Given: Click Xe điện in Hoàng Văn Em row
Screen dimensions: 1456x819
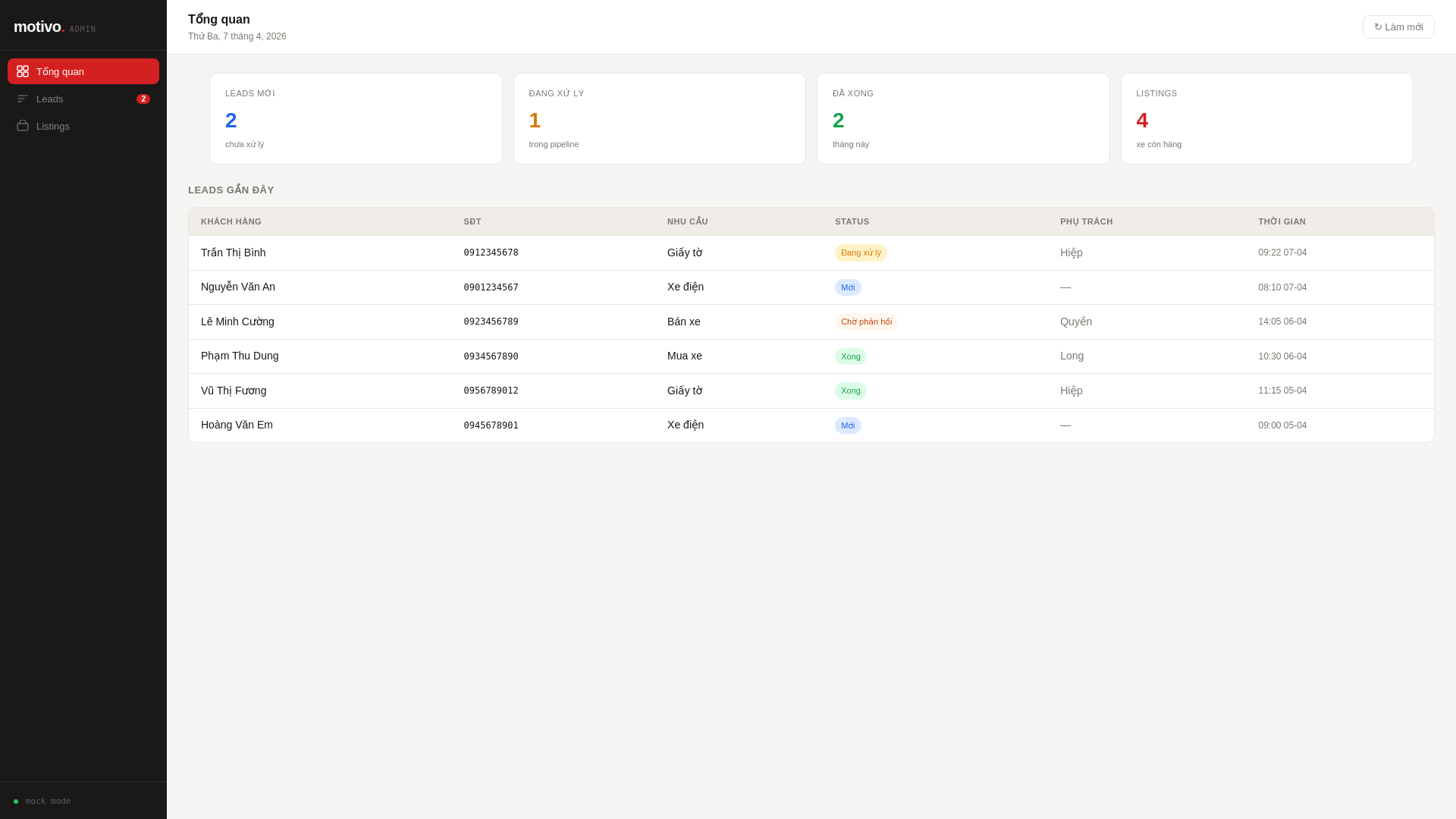Looking at the screenshot, I should tap(686, 425).
